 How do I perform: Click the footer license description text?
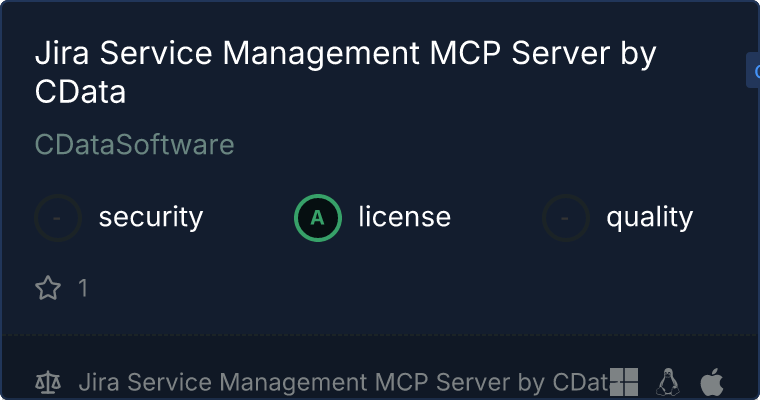pyautogui.click(x=344, y=382)
